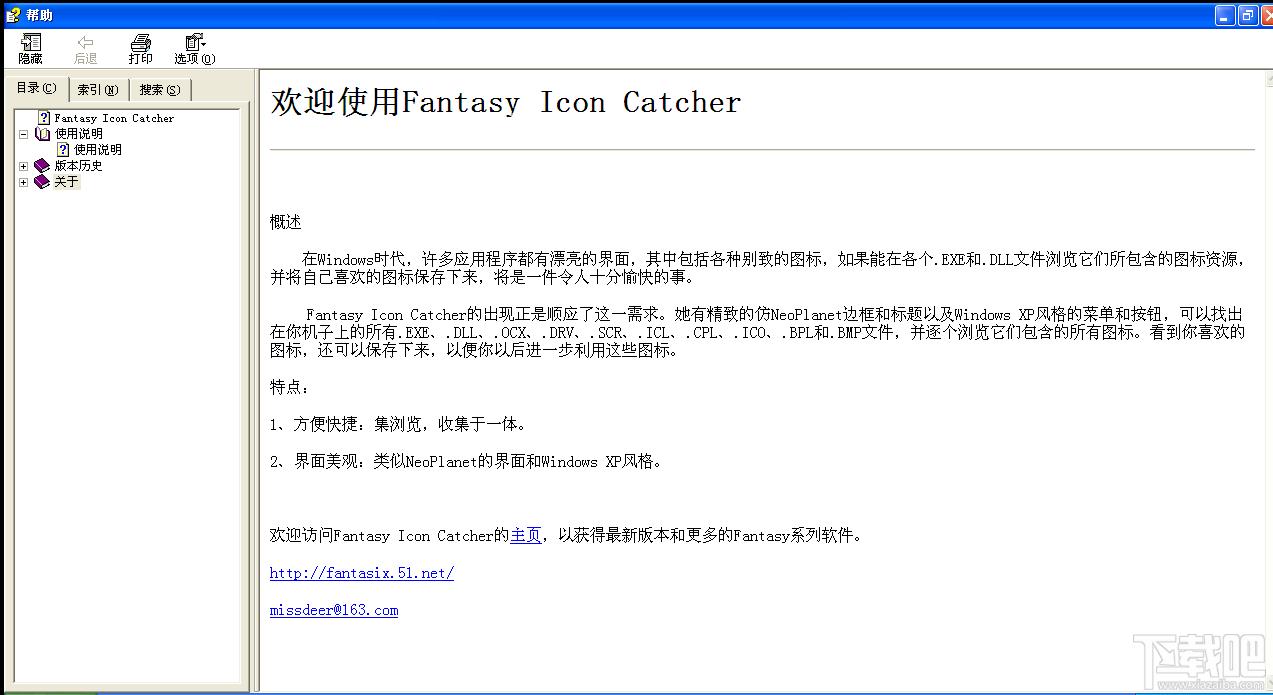Click the purple book icon beside 版本历史
1273x695 pixels.
42,166
